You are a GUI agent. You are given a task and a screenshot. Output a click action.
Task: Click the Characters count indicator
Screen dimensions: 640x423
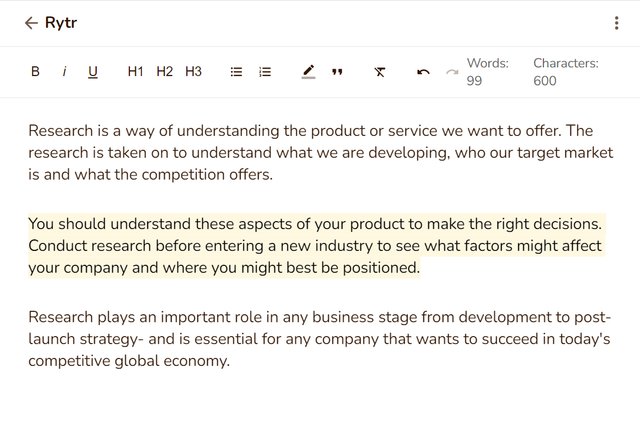pos(566,72)
